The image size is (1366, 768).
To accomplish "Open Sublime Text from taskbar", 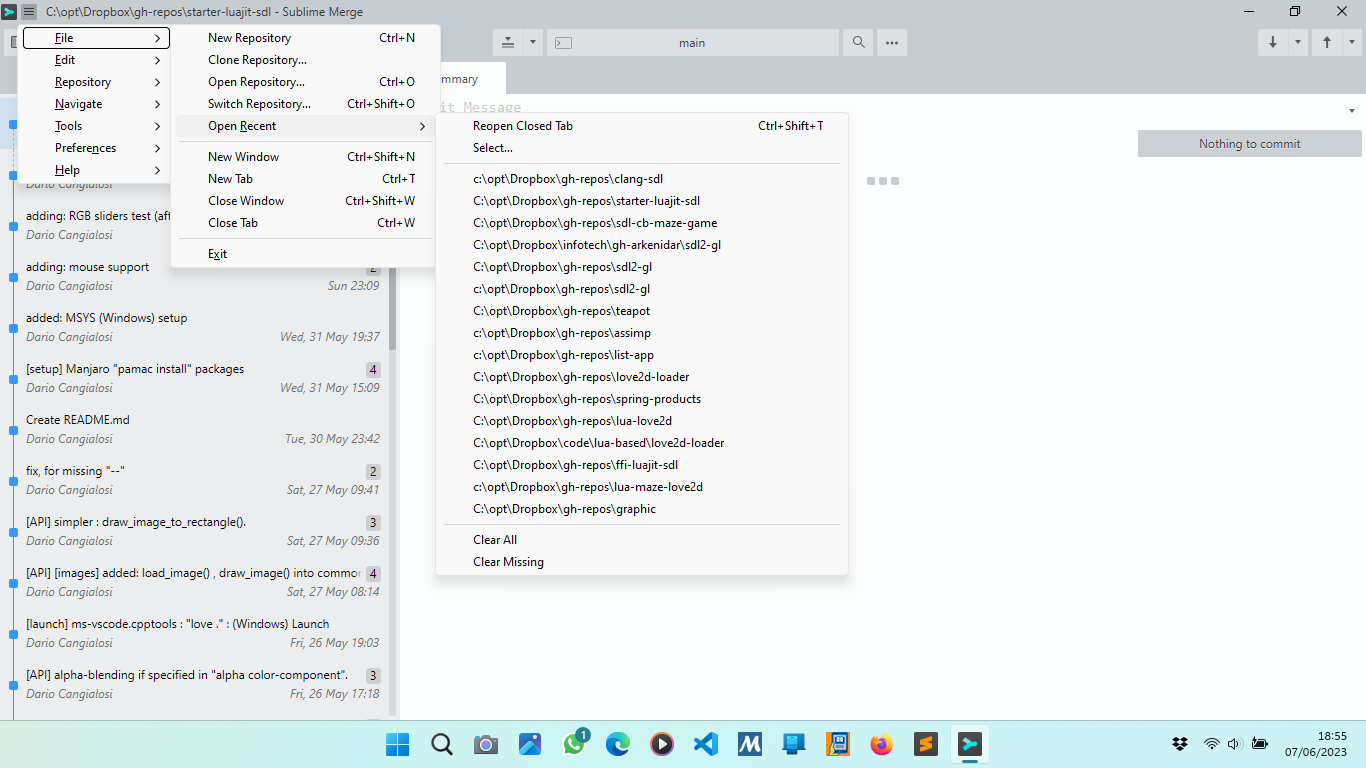I will 925,744.
